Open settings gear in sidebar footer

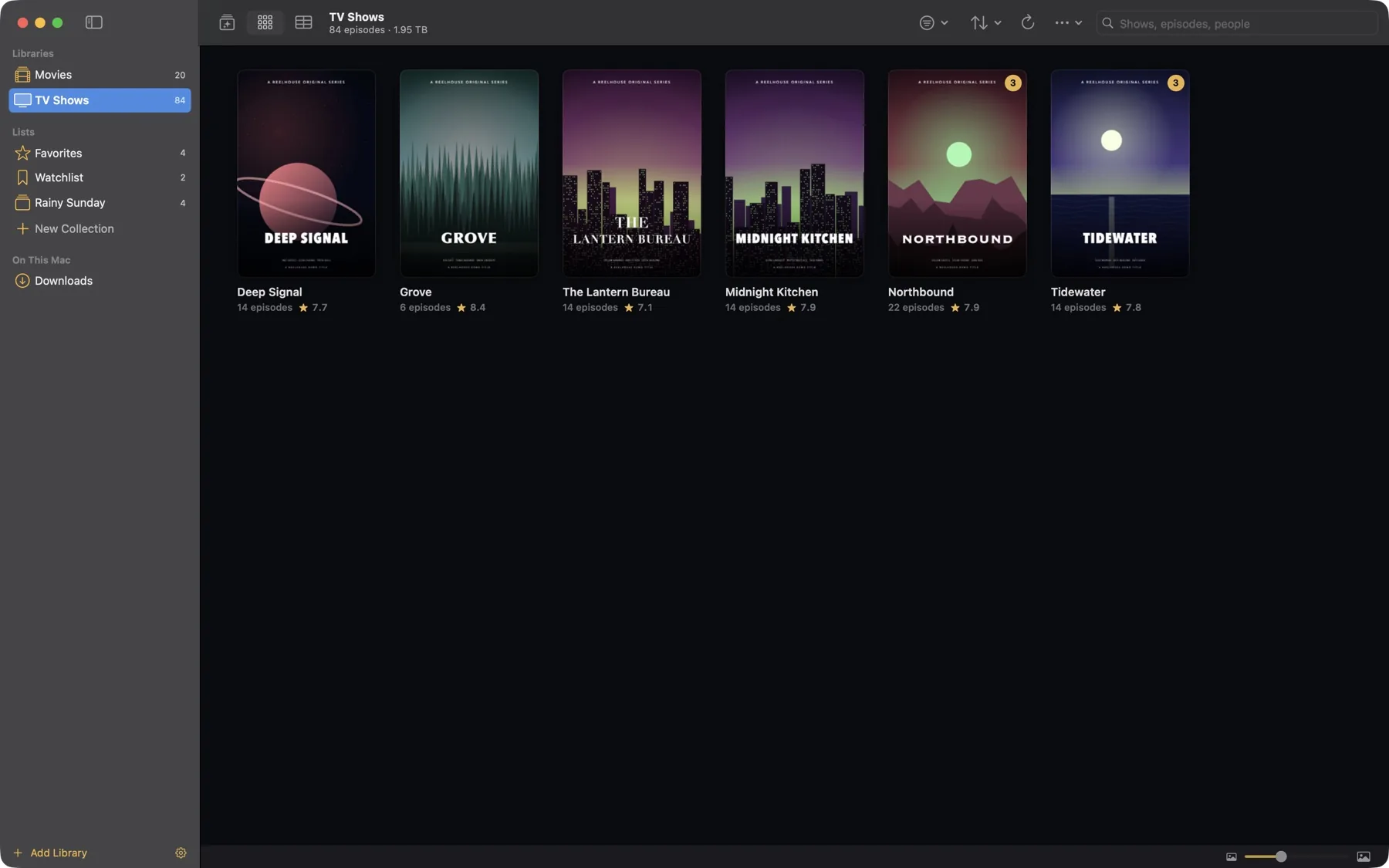[x=181, y=853]
